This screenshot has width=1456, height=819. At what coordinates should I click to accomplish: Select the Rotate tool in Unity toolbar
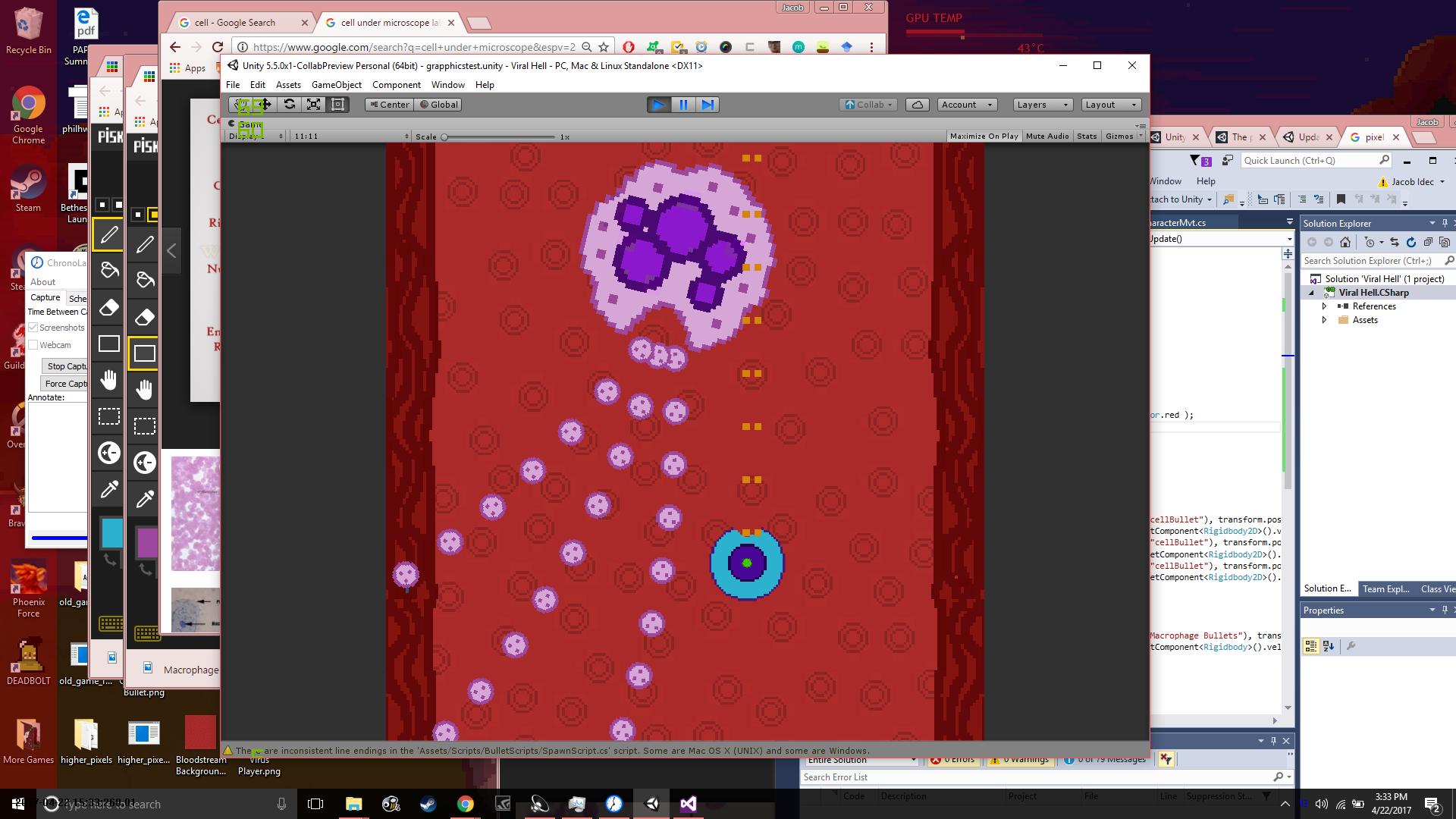pyautogui.click(x=290, y=105)
